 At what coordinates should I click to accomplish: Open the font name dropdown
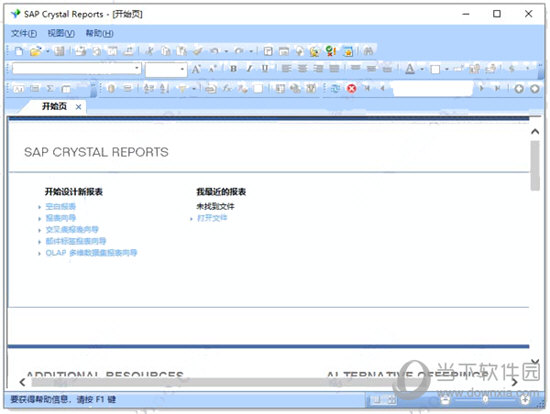[x=137, y=68]
